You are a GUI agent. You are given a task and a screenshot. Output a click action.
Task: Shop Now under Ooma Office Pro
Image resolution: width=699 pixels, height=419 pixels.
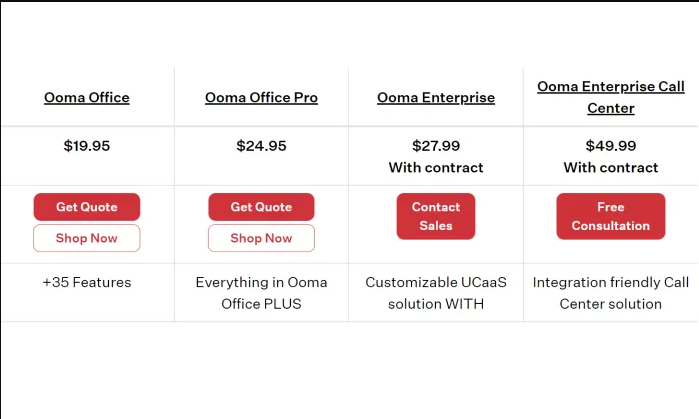point(261,238)
